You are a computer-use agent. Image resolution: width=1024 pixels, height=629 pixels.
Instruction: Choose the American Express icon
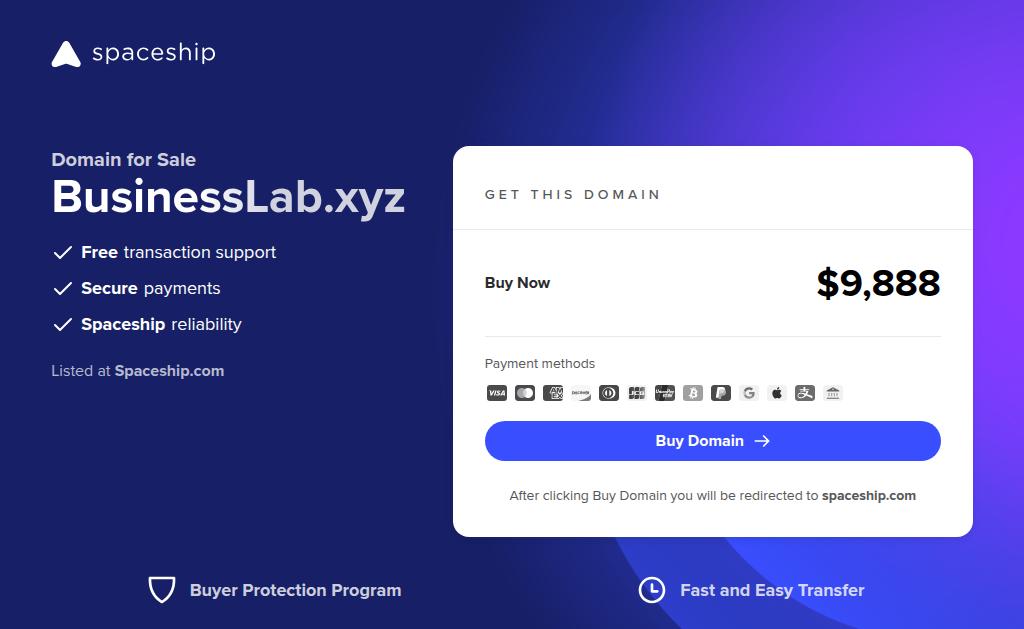(553, 393)
